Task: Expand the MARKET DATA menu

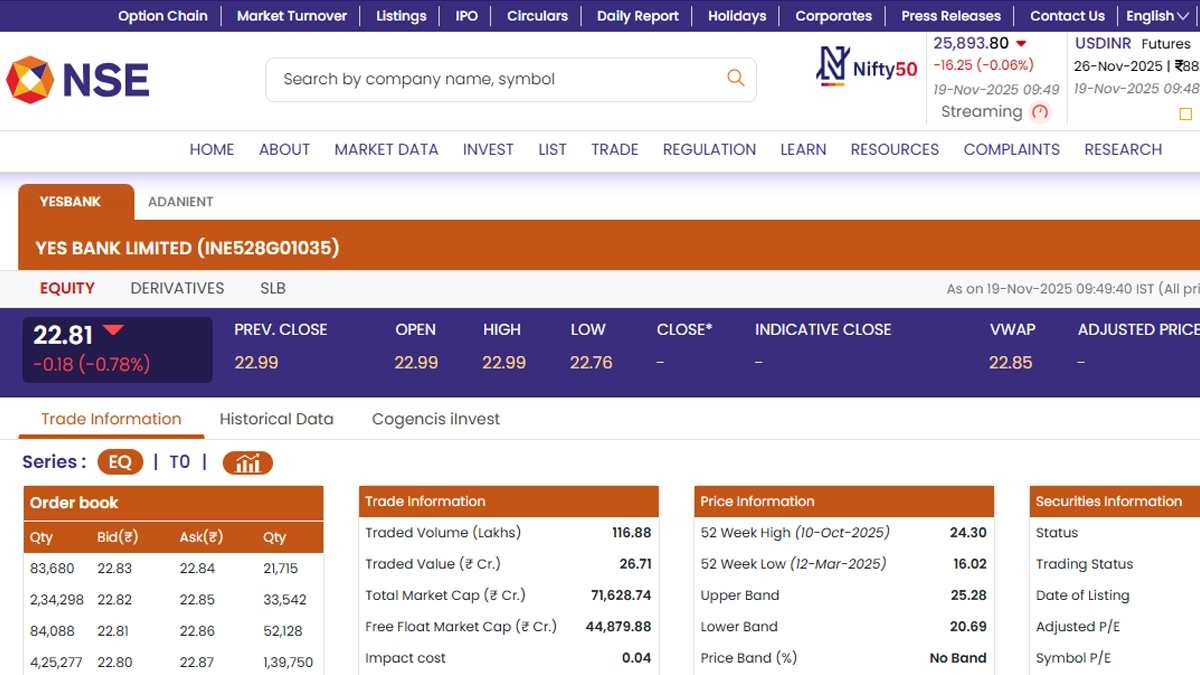Action: click(386, 149)
